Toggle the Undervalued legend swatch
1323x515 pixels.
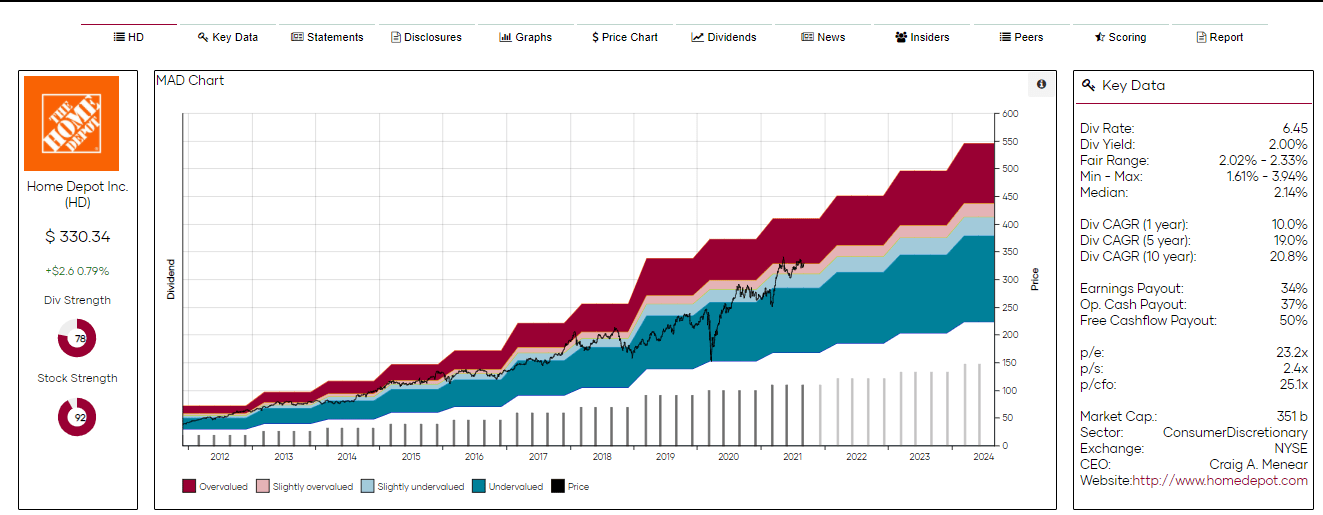(x=479, y=487)
